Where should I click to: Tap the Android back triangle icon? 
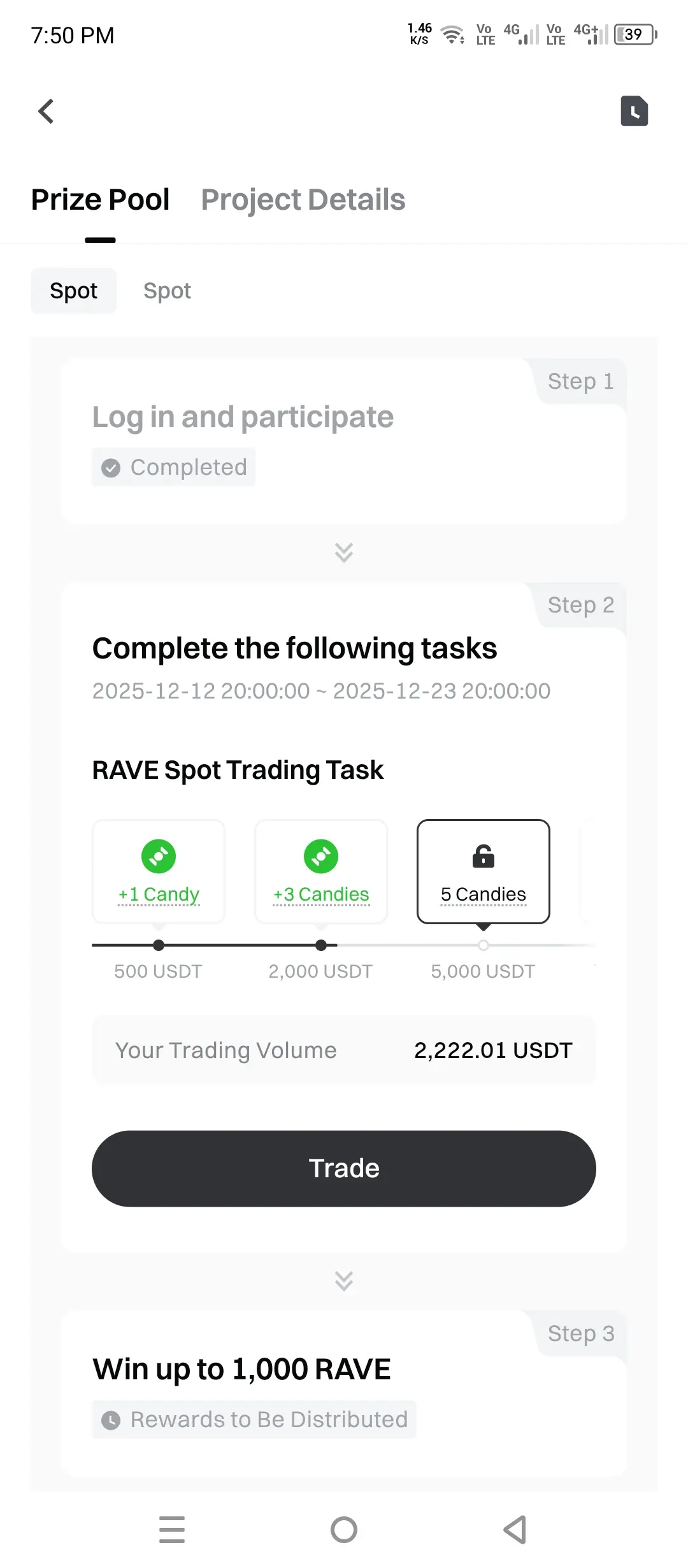click(x=515, y=1529)
